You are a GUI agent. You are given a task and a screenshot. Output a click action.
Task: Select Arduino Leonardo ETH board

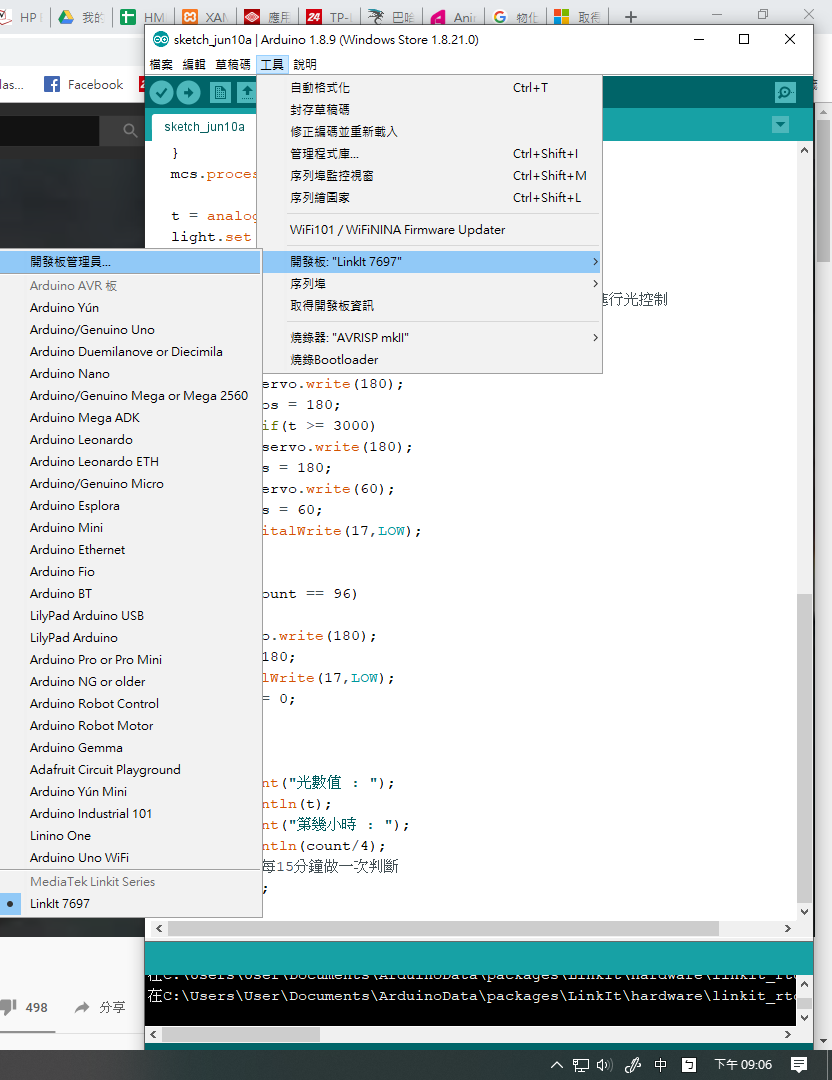(x=130, y=462)
